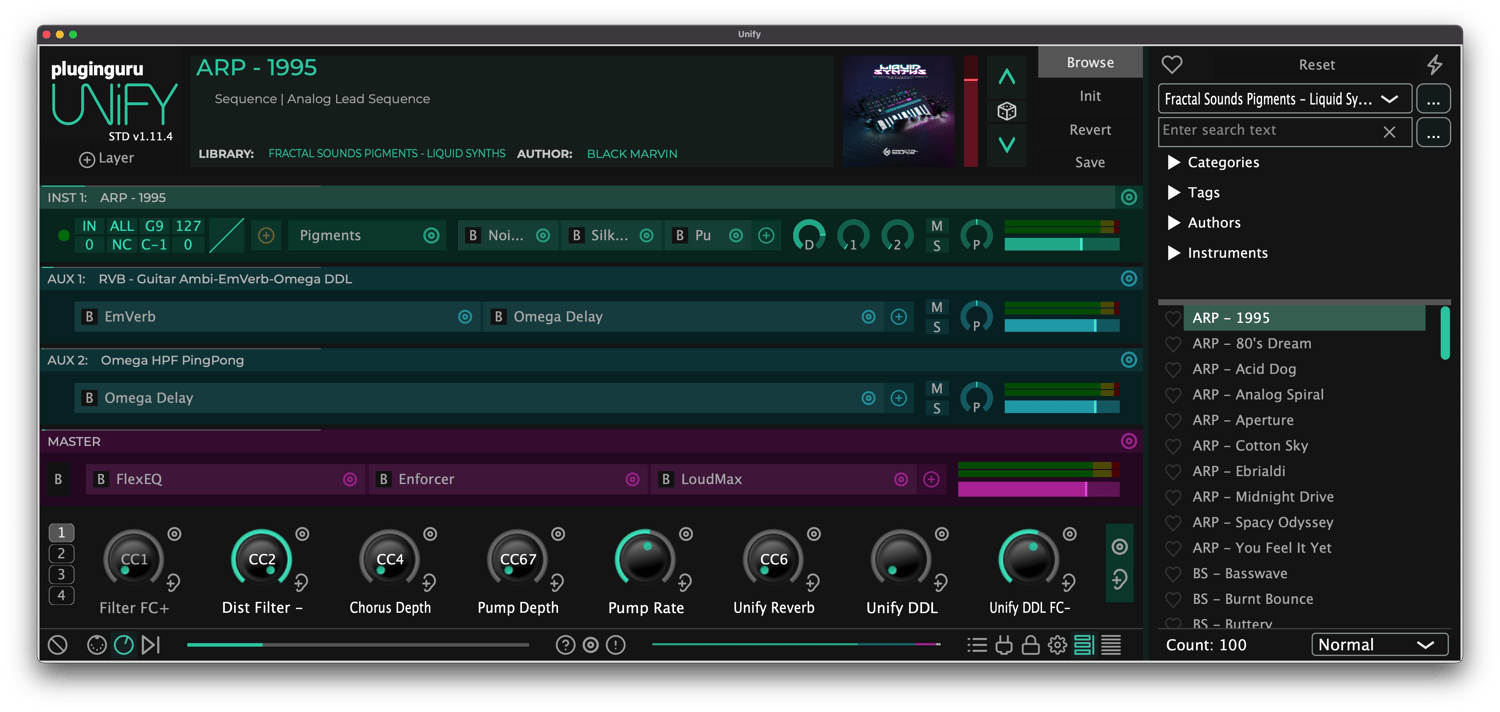The image size is (1500, 712).
Task: Click the panic stop icon in bottom toolbar
Action: [58, 645]
